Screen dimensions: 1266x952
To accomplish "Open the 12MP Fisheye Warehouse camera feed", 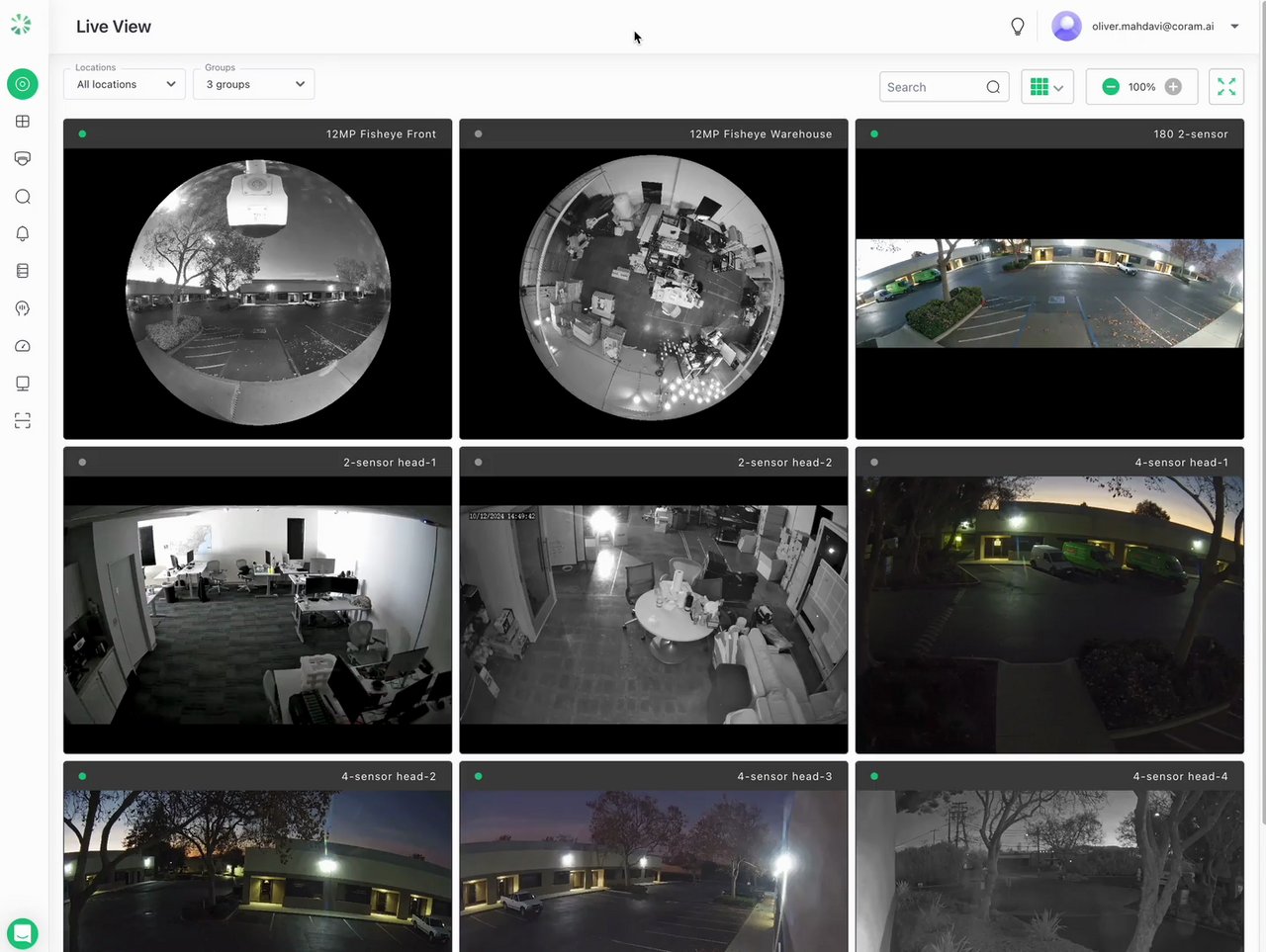I will coord(654,294).
